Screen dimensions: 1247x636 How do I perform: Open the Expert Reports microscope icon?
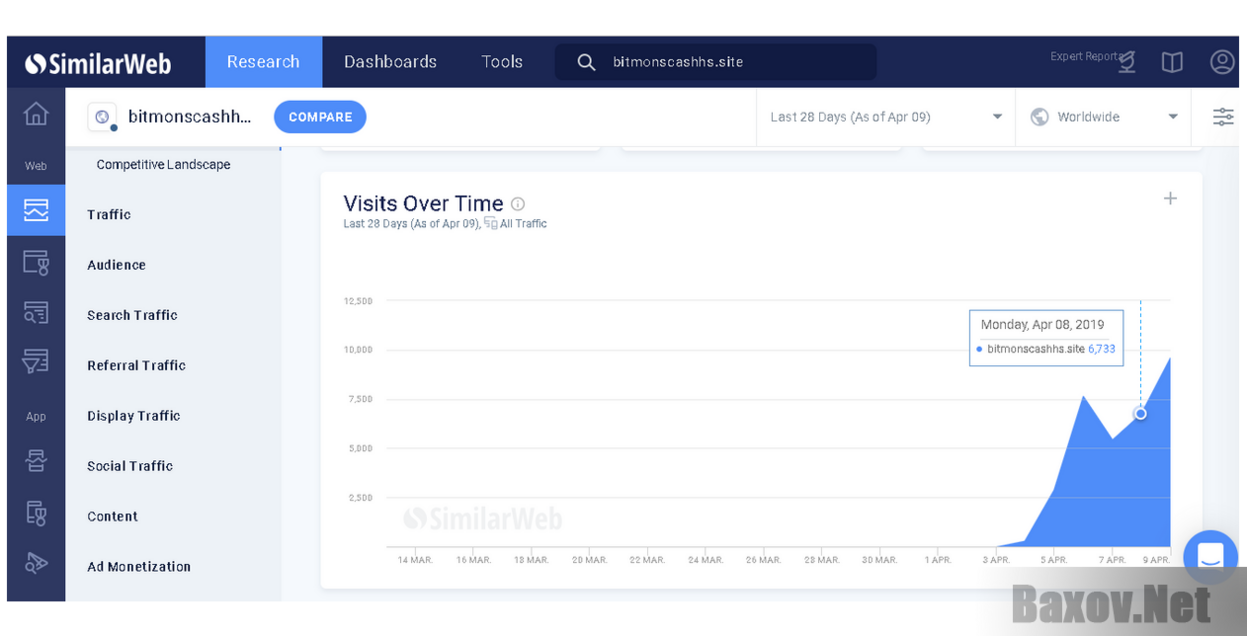1127,62
